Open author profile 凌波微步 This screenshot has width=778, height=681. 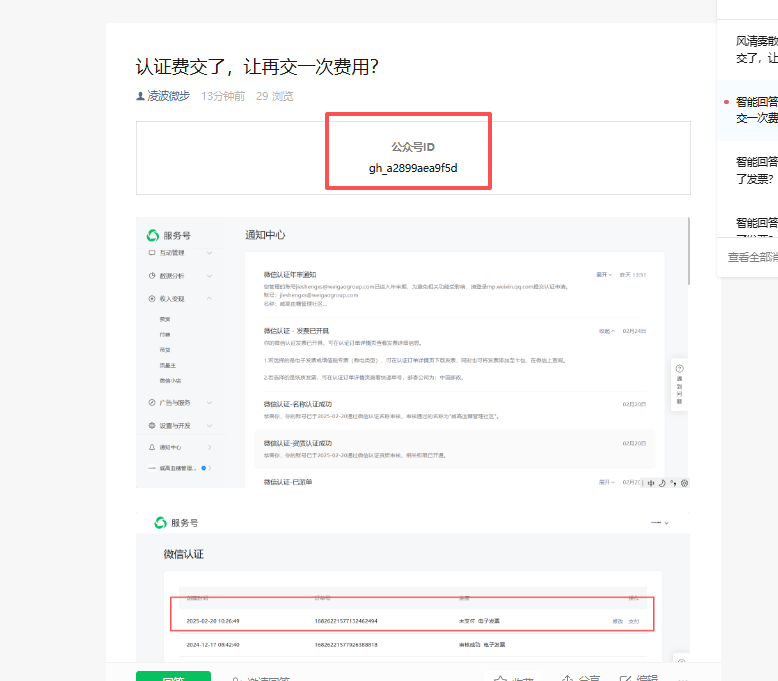(168, 96)
